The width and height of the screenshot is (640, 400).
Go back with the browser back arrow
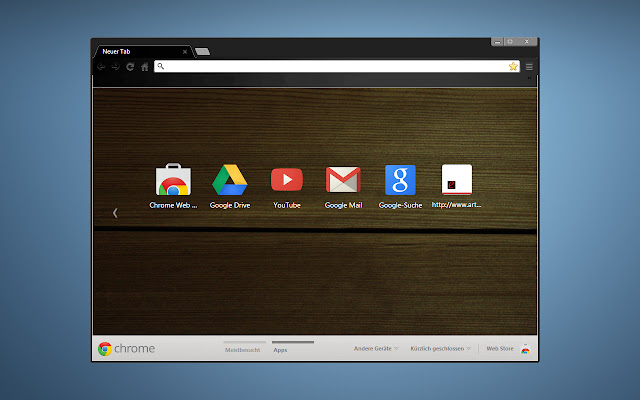coord(101,67)
